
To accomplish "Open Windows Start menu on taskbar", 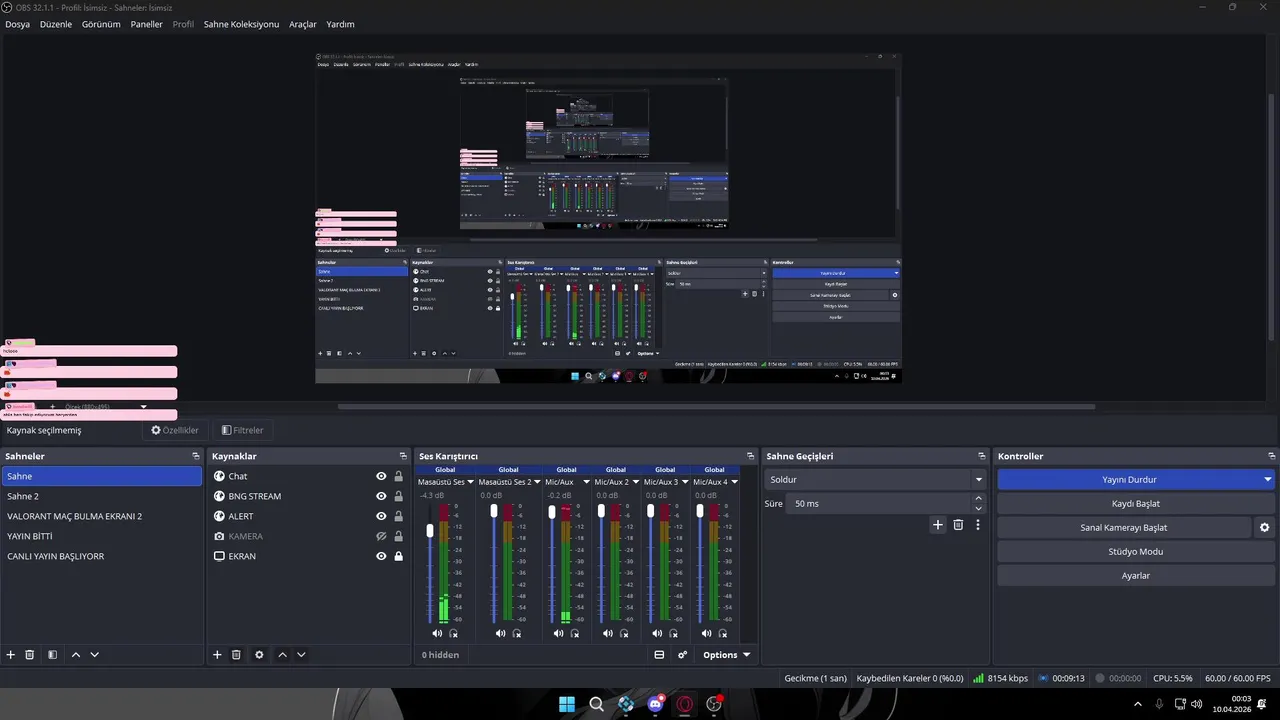I will click(x=567, y=704).
